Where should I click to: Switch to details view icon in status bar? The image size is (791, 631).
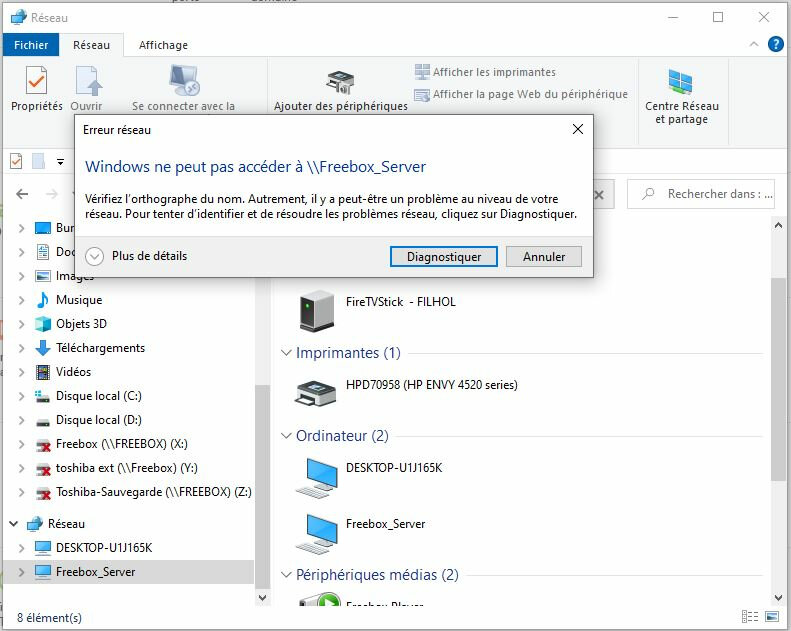pyautogui.click(x=750, y=616)
